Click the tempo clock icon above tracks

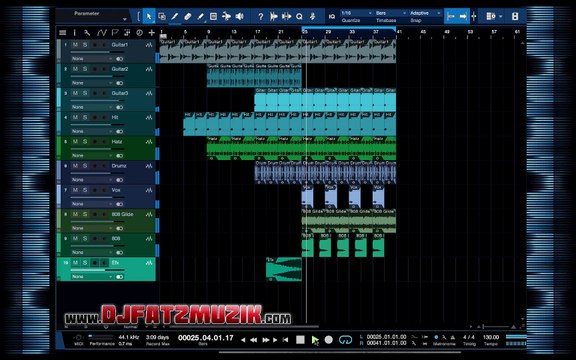click(139, 33)
